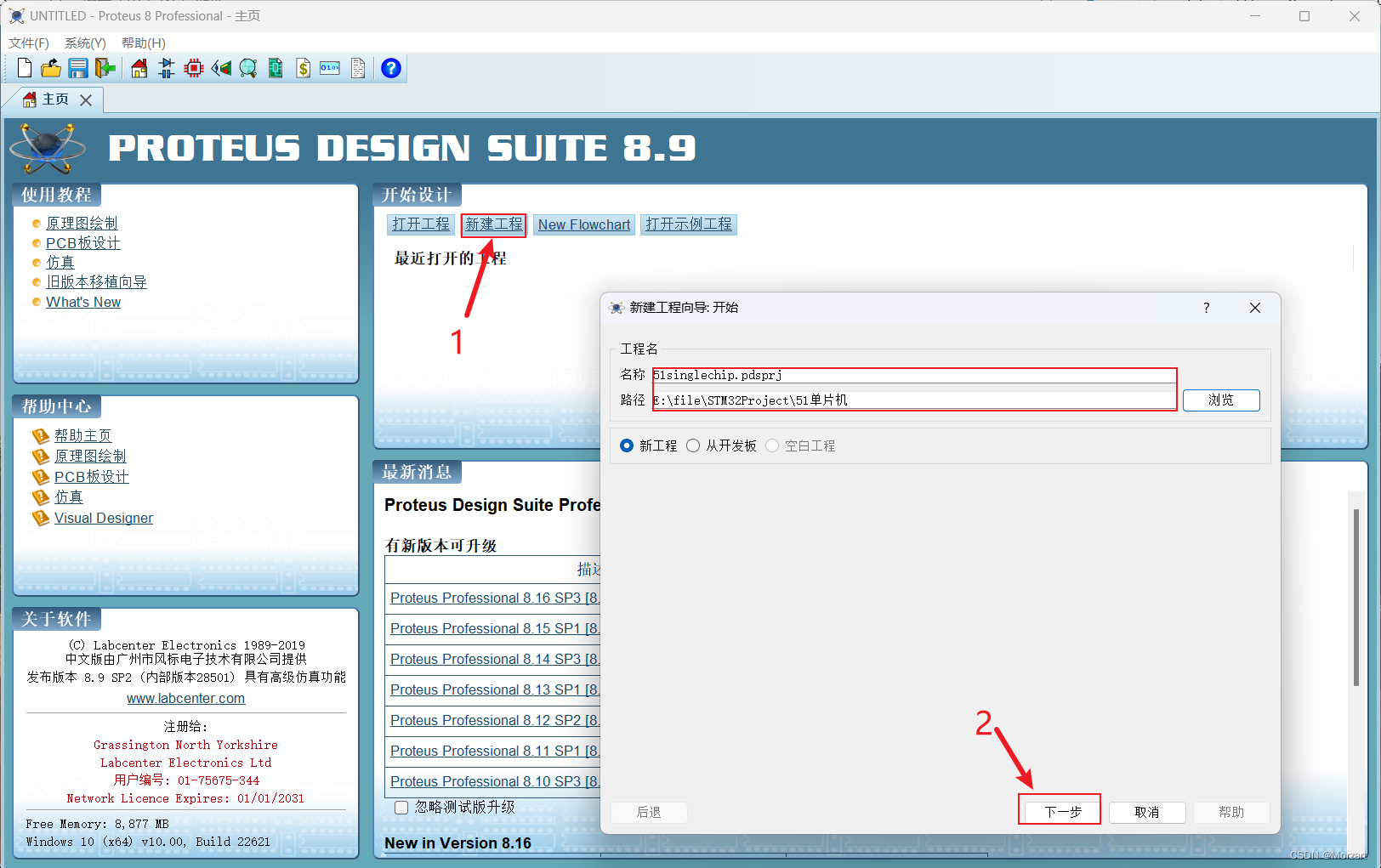
Task: Click the 打开工程 link
Action: (421, 224)
